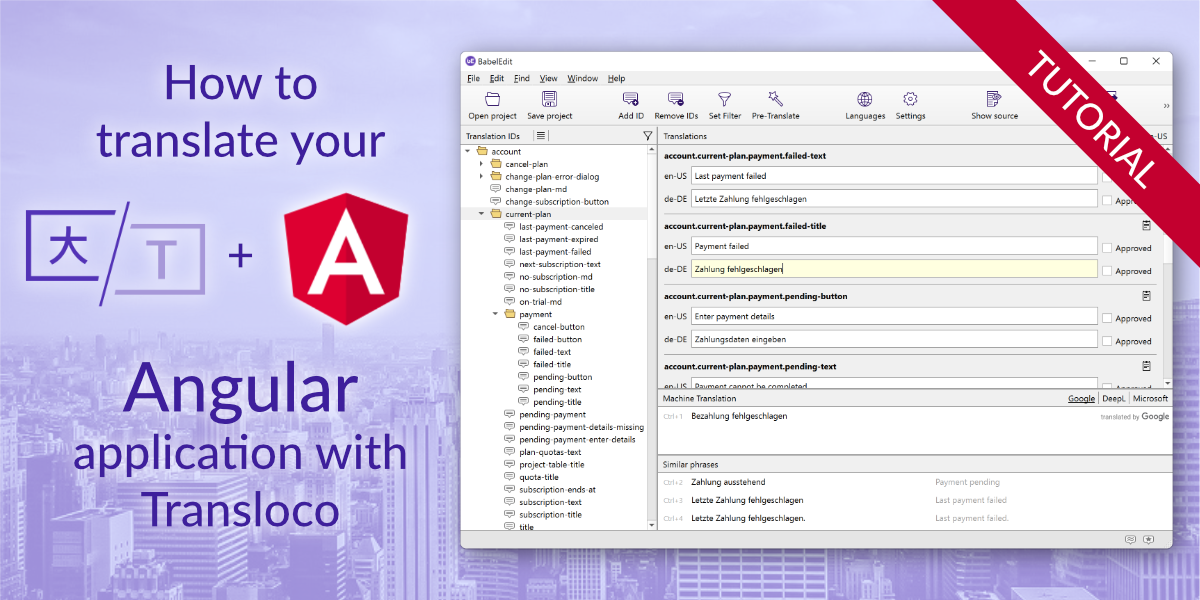Click the message icon of quota-title
This screenshot has width=1200, height=600.
tap(509, 477)
